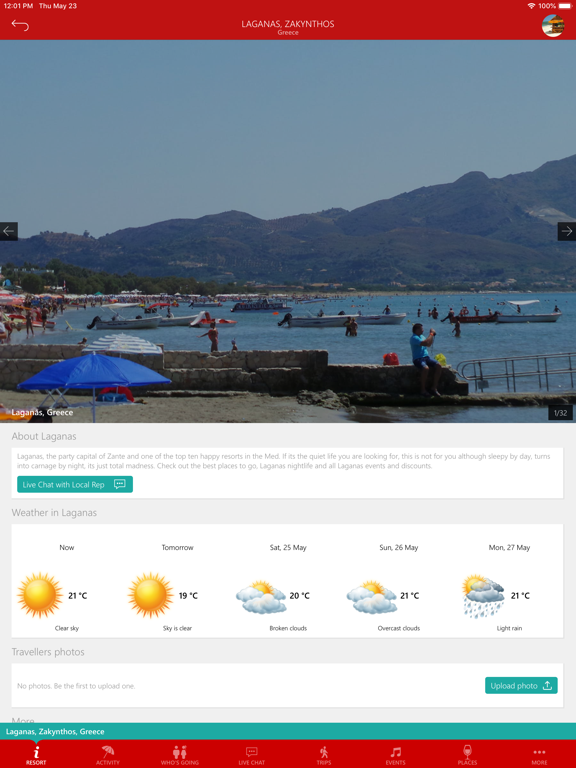Click 'No photos. Be the first' message

click(76, 686)
